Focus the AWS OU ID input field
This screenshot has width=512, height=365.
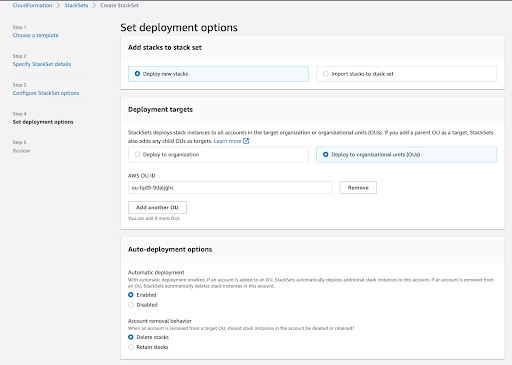point(230,188)
